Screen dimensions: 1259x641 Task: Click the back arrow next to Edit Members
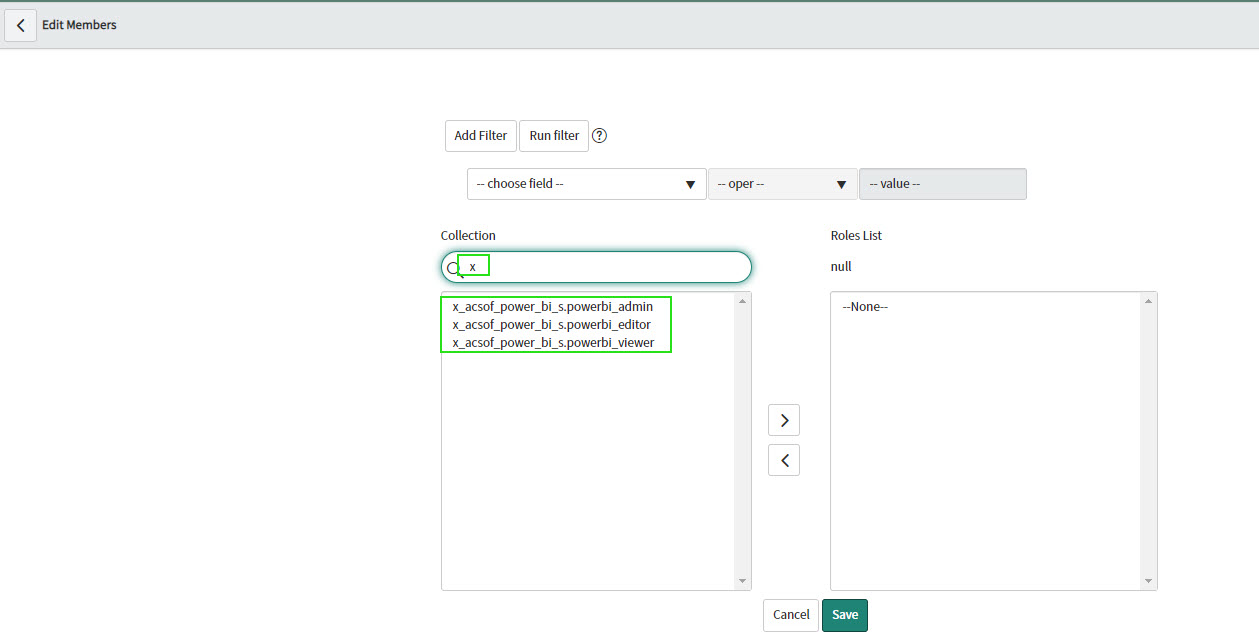[x=21, y=25]
